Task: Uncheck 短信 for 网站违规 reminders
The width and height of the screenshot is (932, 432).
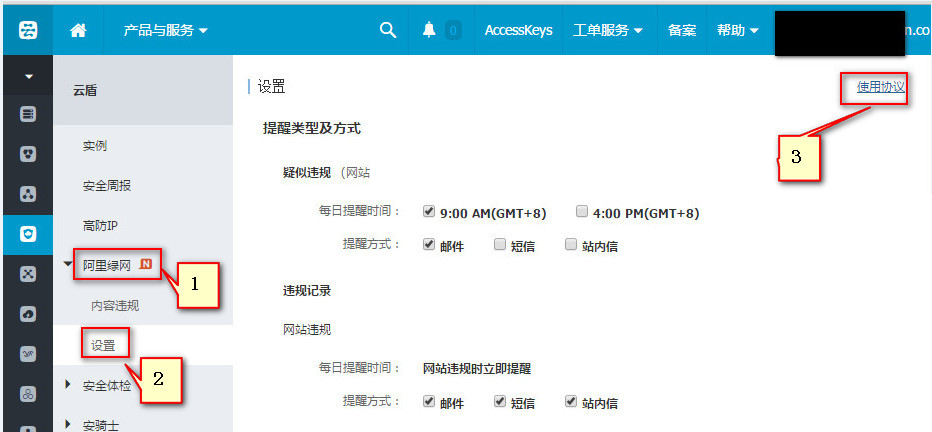Action: click(500, 401)
